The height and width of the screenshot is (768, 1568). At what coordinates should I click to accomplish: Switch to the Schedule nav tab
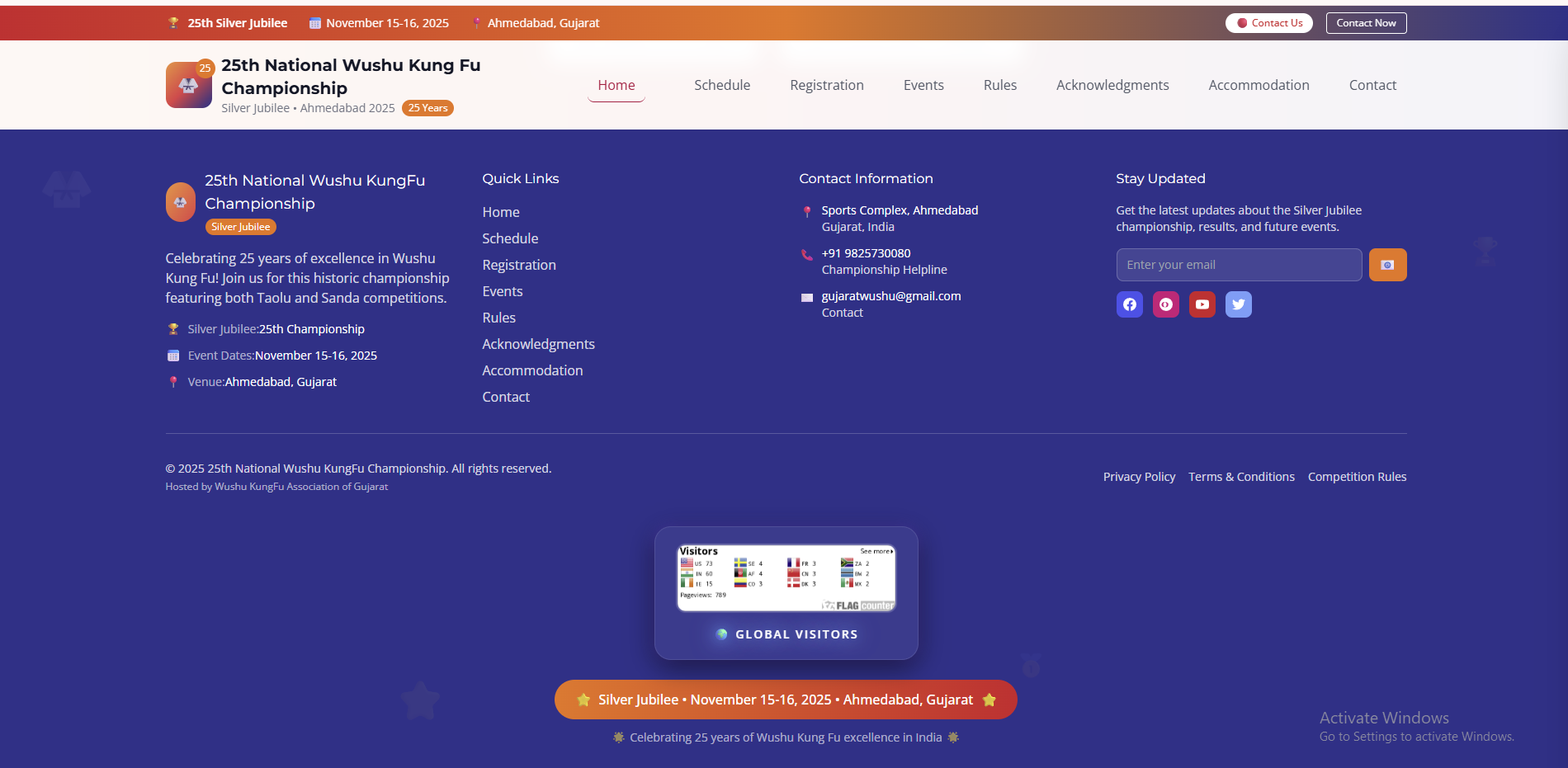721,85
